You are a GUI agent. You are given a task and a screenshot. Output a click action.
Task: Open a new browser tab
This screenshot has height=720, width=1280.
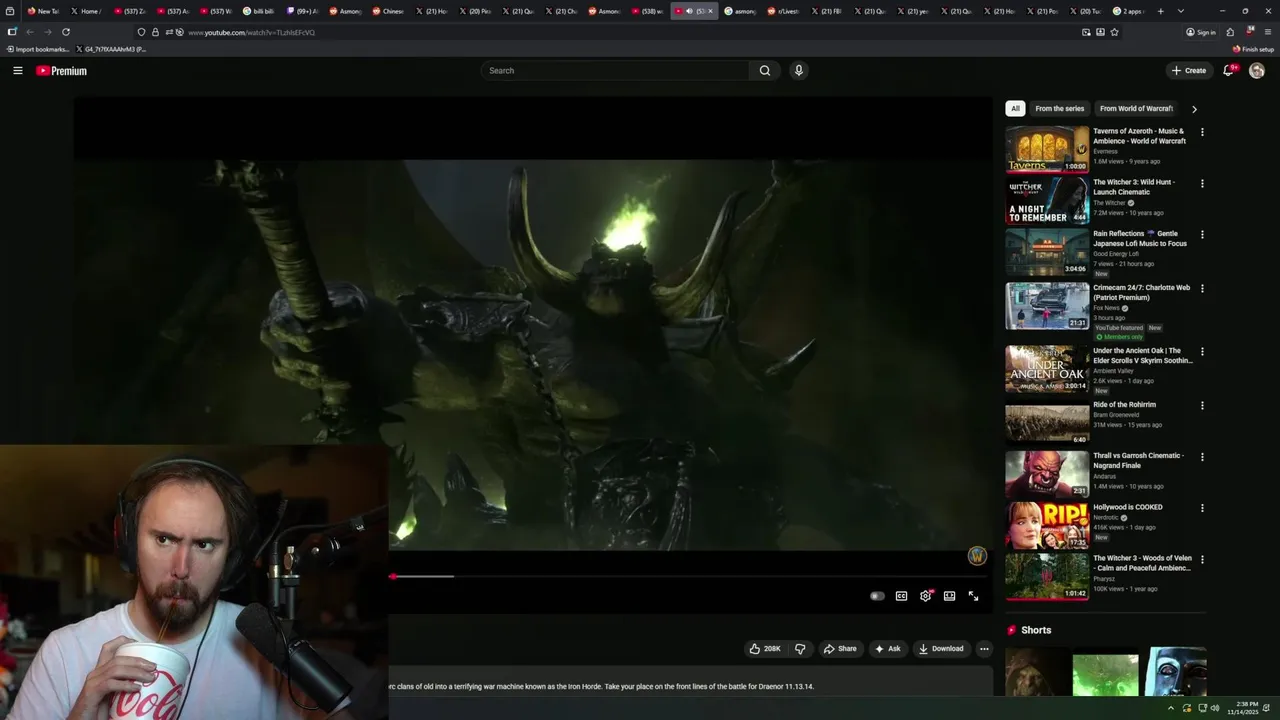(1160, 11)
